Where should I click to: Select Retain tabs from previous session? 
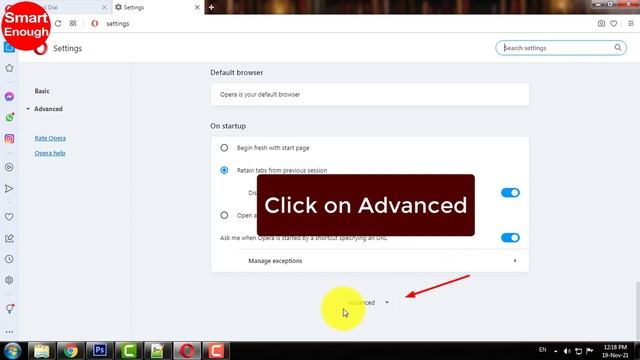point(224,170)
